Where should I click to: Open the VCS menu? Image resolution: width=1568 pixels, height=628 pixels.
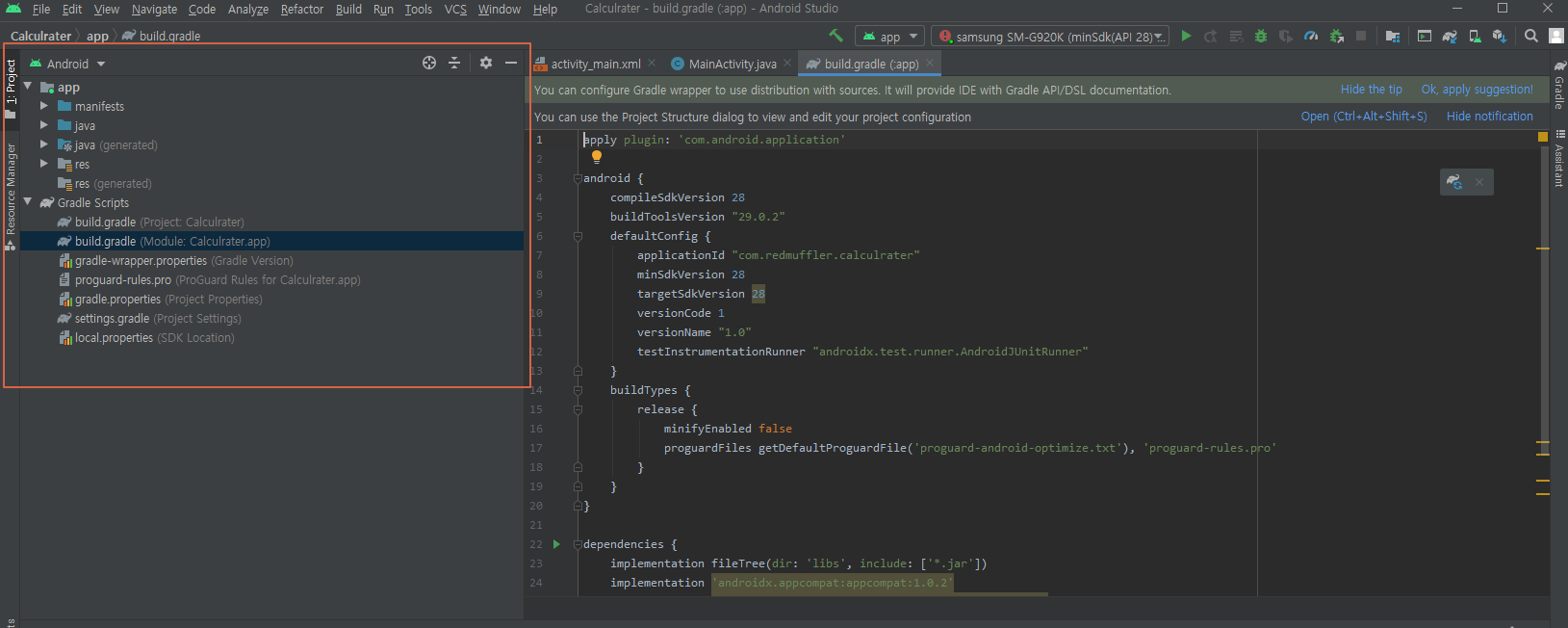click(455, 9)
